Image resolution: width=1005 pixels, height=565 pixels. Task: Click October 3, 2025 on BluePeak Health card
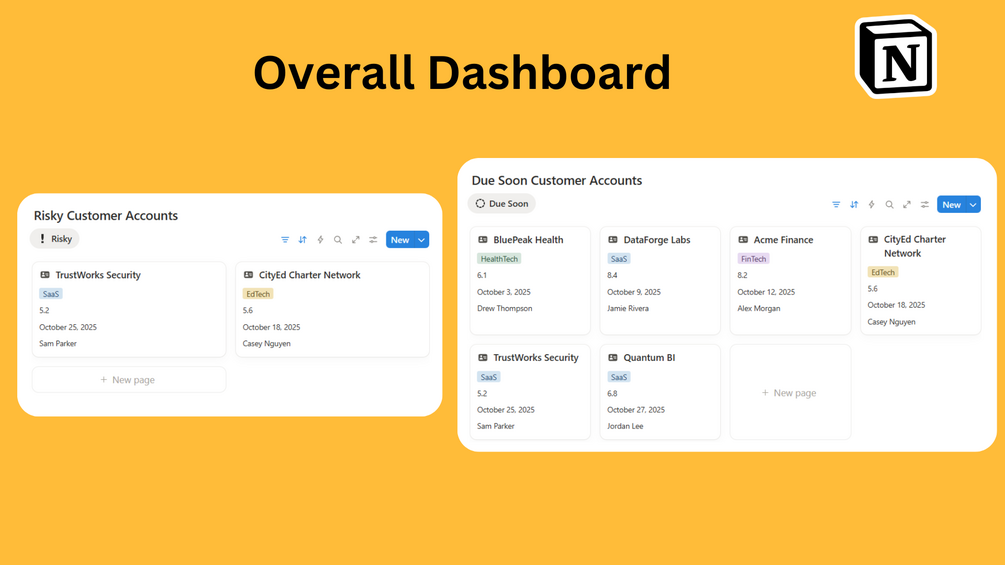504,292
